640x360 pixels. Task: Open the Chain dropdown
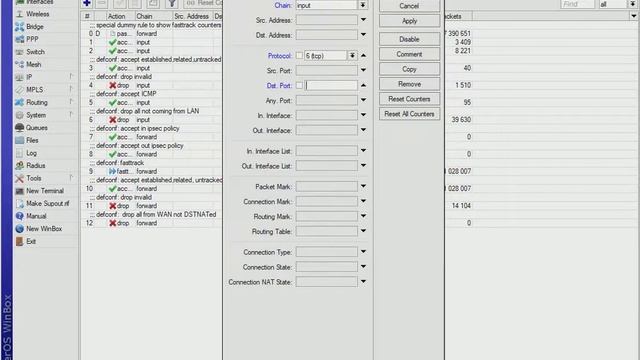coord(362,5)
